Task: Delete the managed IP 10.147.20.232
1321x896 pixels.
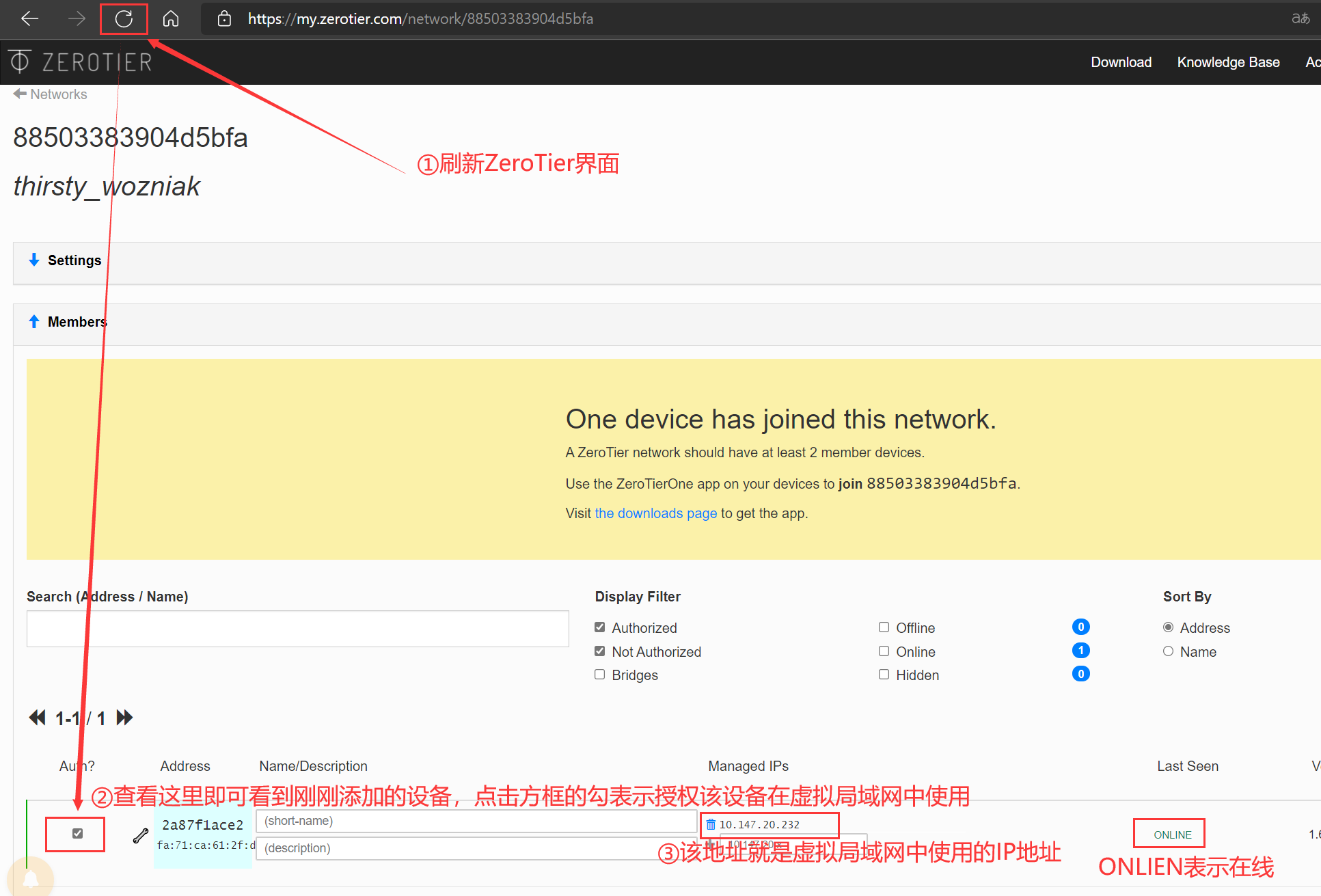Action: pos(711,824)
